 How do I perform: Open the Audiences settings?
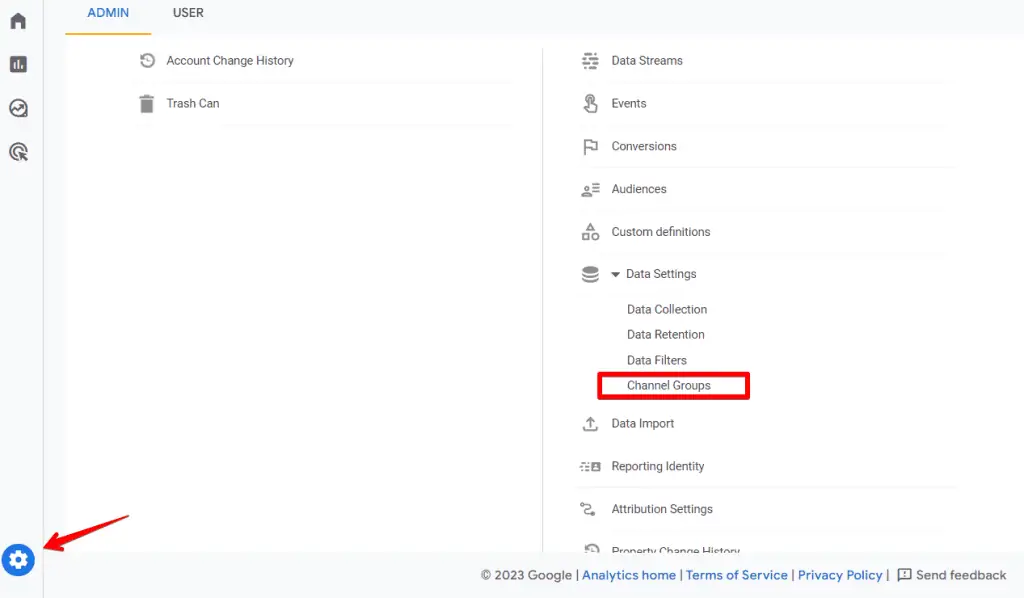pyautogui.click(x=639, y=189)
